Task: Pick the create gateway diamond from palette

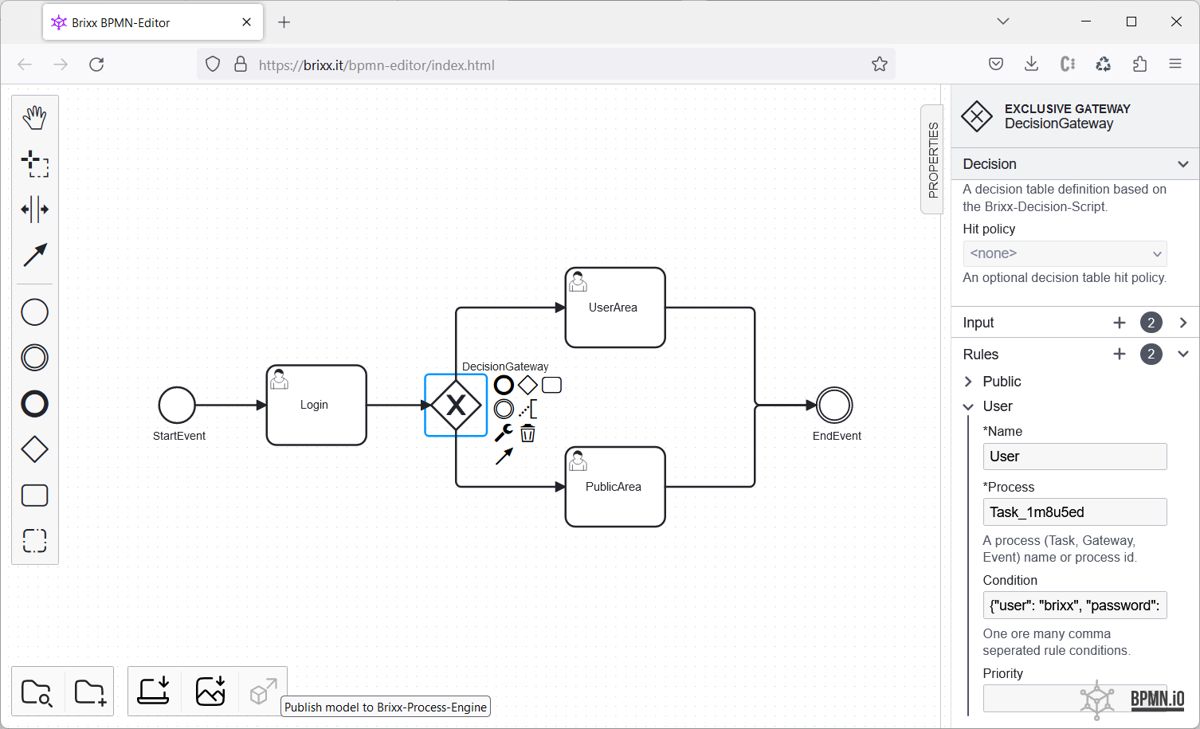Action: coord(35,450)
